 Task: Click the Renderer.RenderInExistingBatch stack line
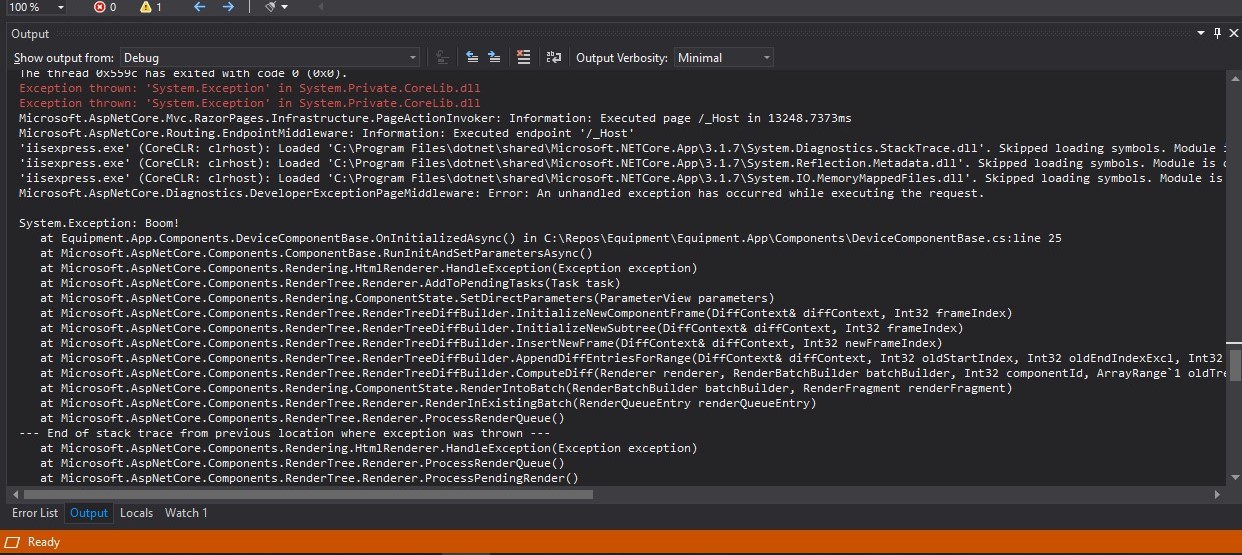pos(428,403)
